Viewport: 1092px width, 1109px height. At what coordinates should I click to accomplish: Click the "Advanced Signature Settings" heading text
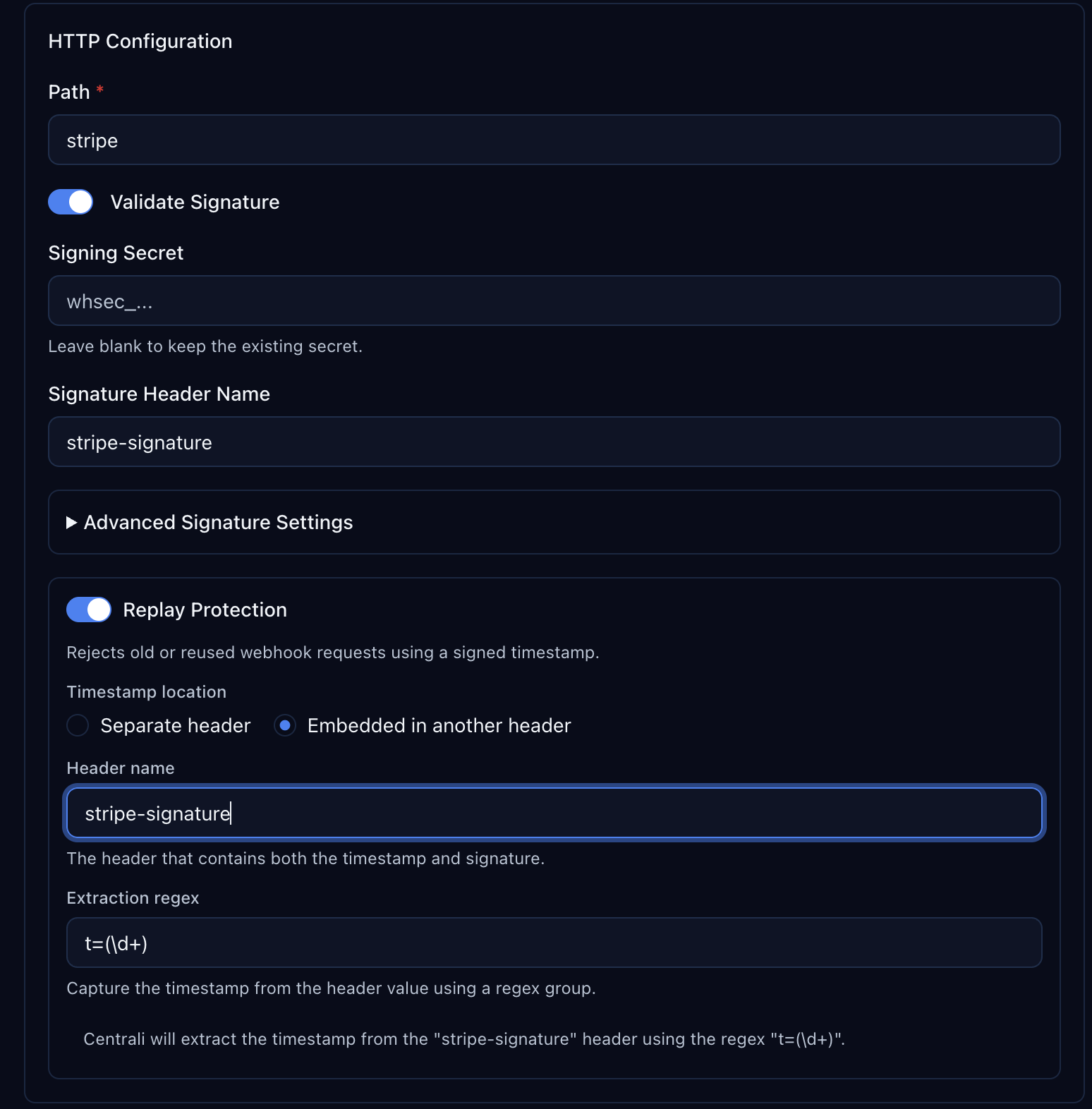(218, 523)
